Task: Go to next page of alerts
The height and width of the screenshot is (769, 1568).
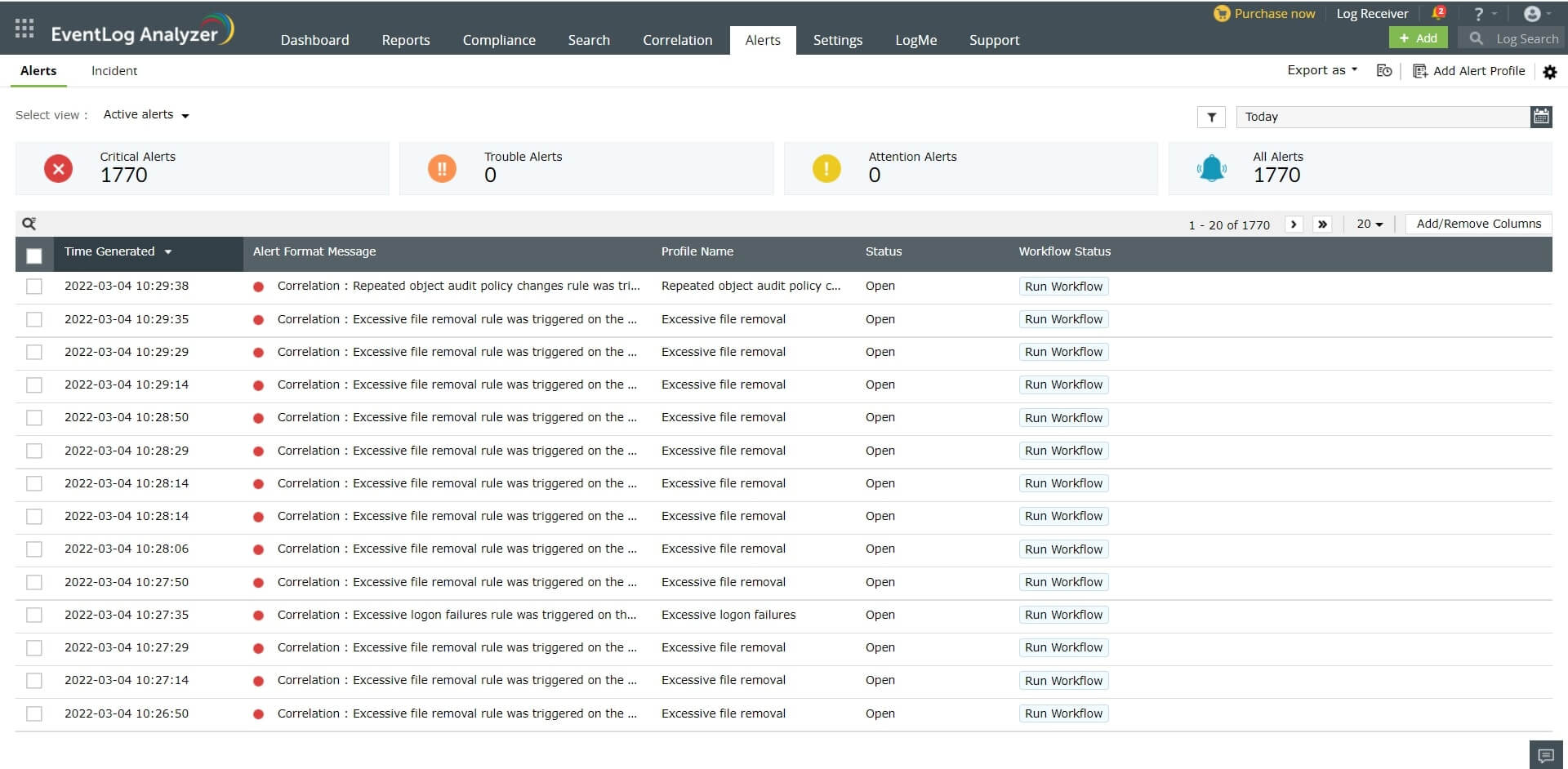Action: 1294,224
